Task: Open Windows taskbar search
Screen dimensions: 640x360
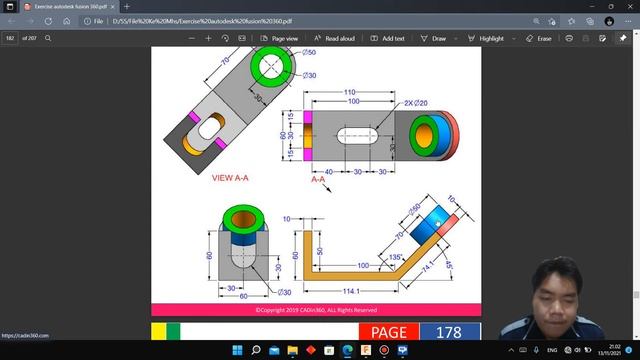Action: click(256, 350)
